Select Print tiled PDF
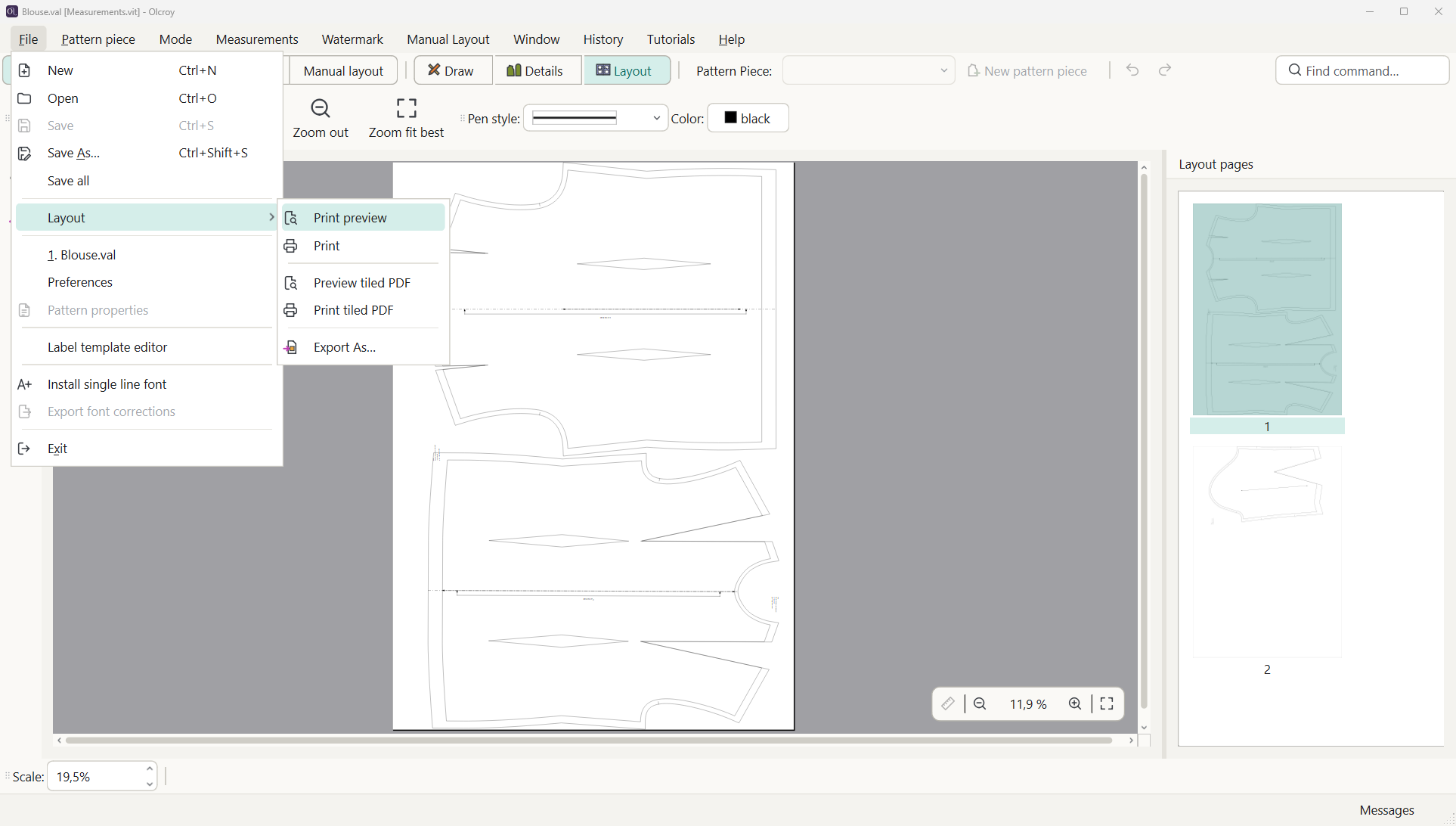The height and width of the screenshot is (826, 1456). click(x=364, y=310)
